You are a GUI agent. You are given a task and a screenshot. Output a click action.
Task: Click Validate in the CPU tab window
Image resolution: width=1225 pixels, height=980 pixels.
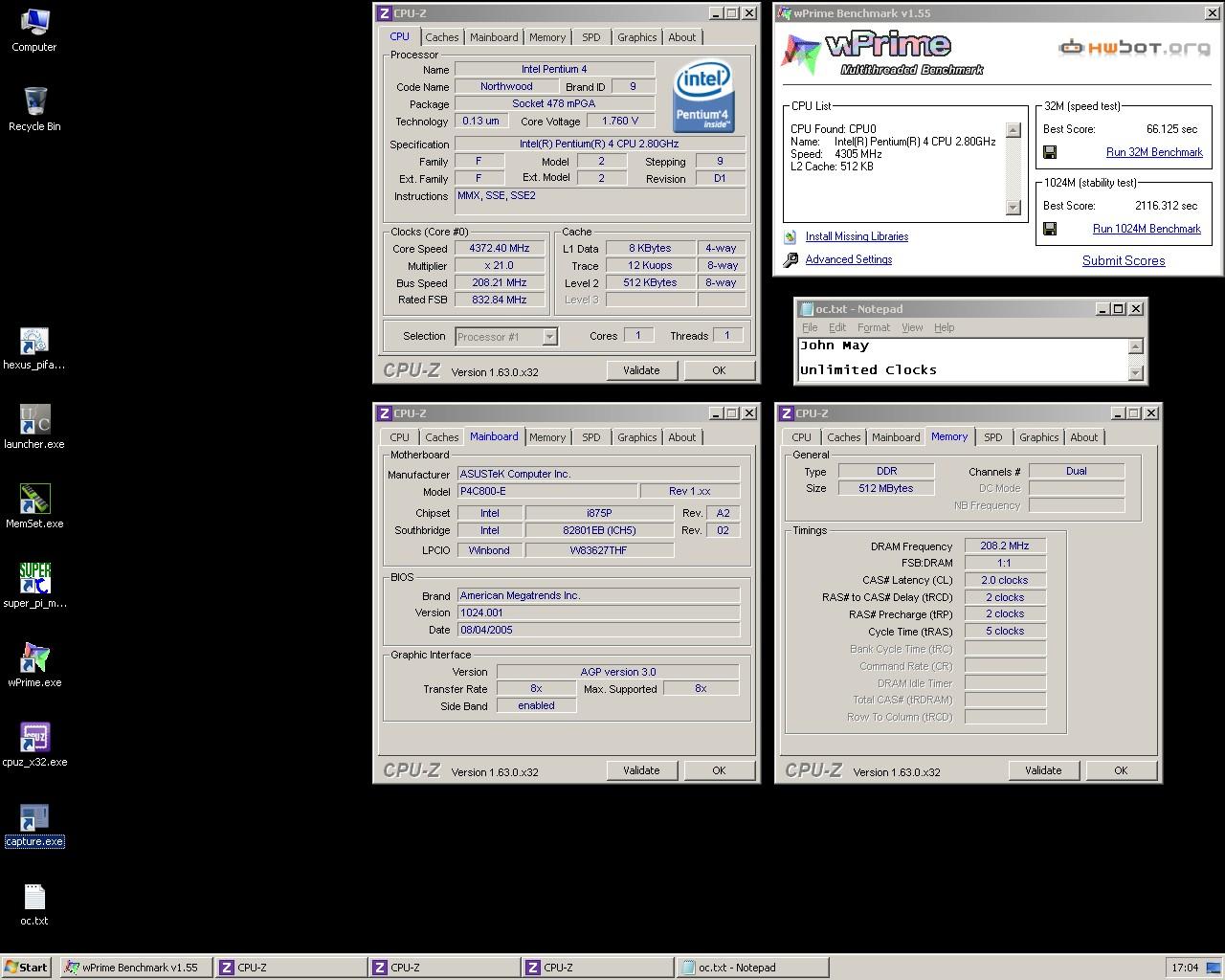[x=641, y=370]
